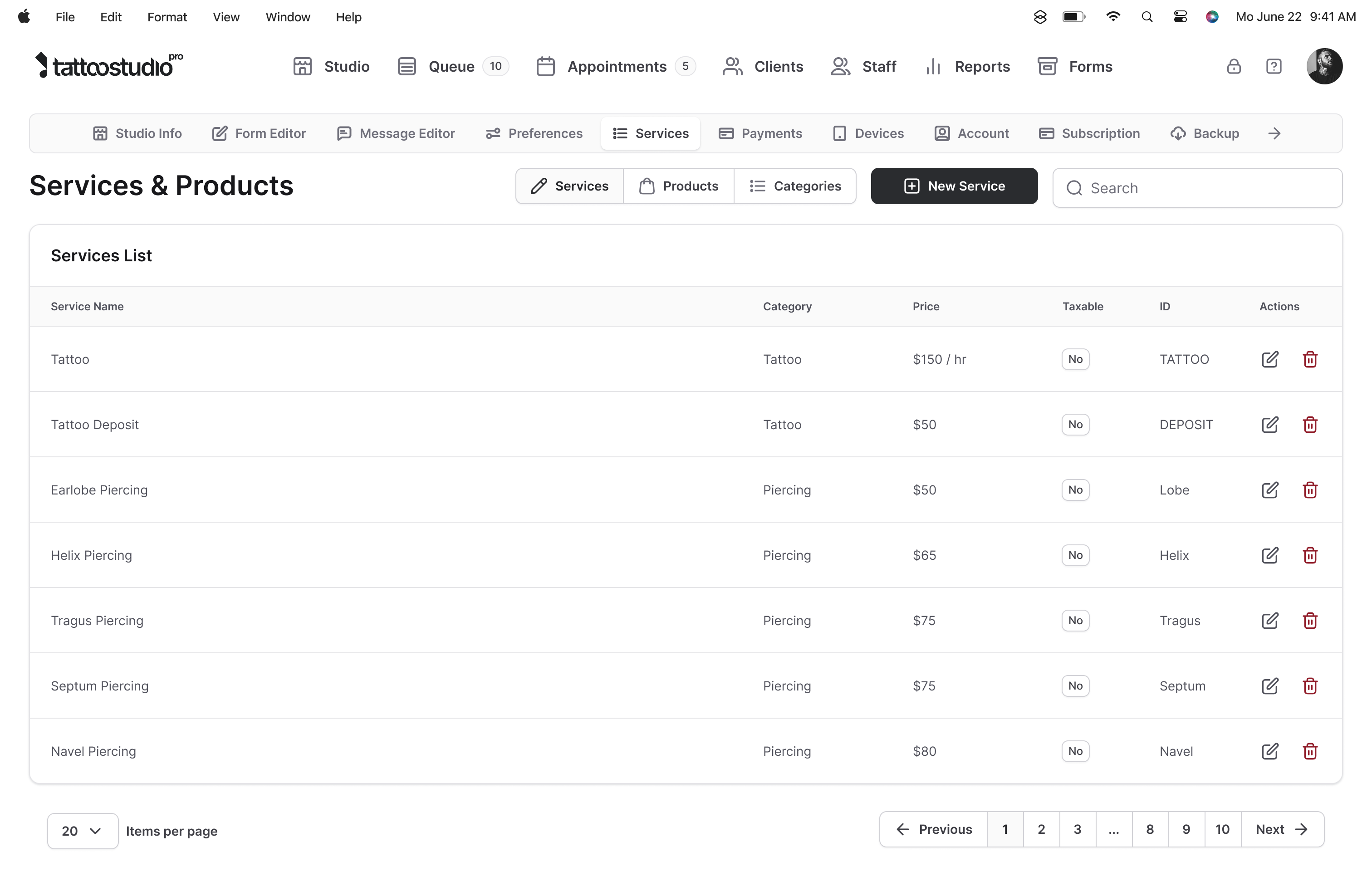Open the Subscription tab
The height and width of the screenshot is (891, 1372).
tap(1089, 133)
